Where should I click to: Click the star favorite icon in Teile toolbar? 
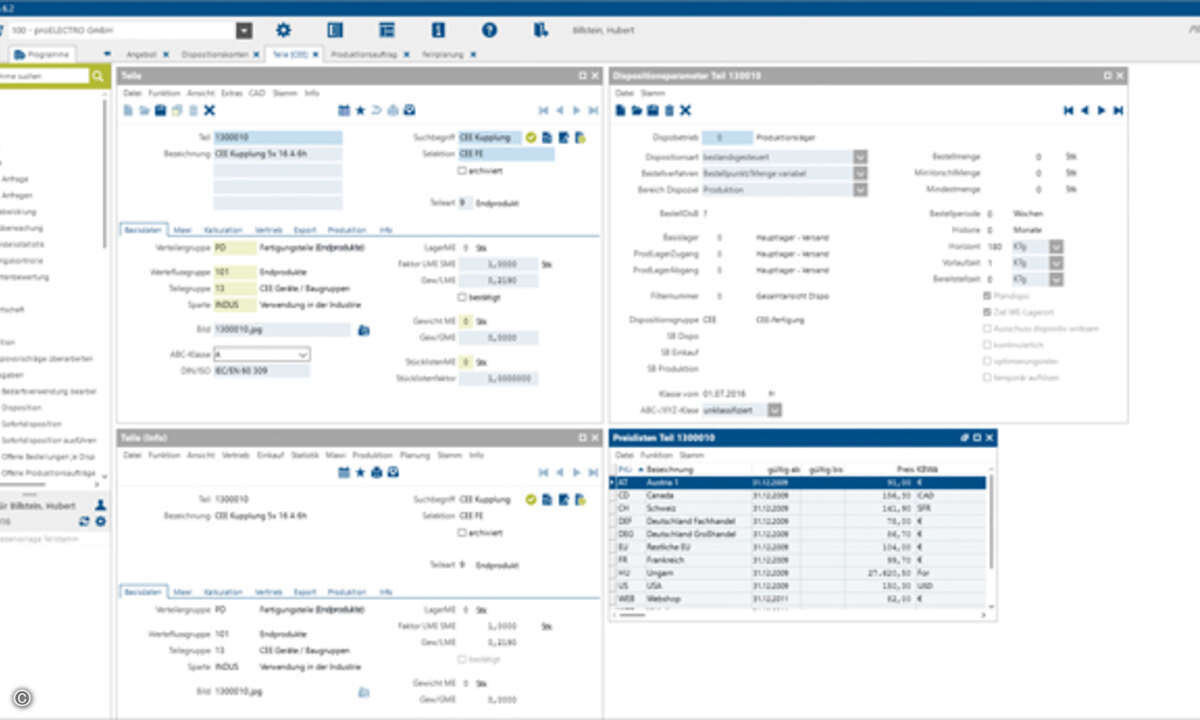360,110
